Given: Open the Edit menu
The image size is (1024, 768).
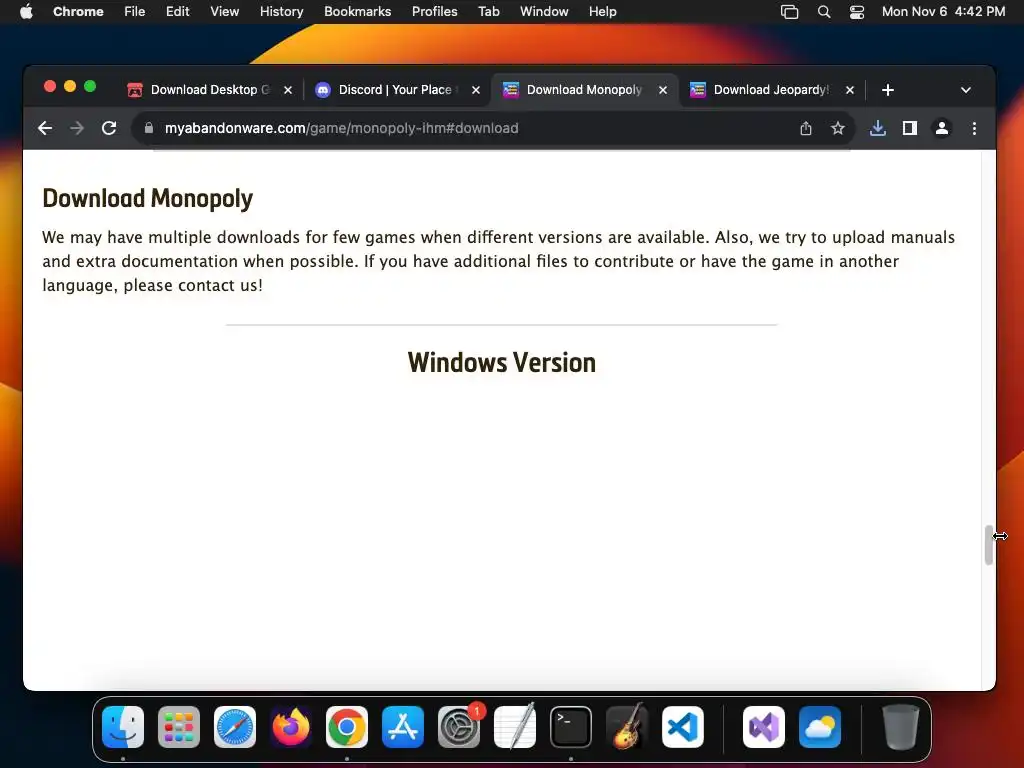Looking at the screenshot, I should [x=178, y=12].
